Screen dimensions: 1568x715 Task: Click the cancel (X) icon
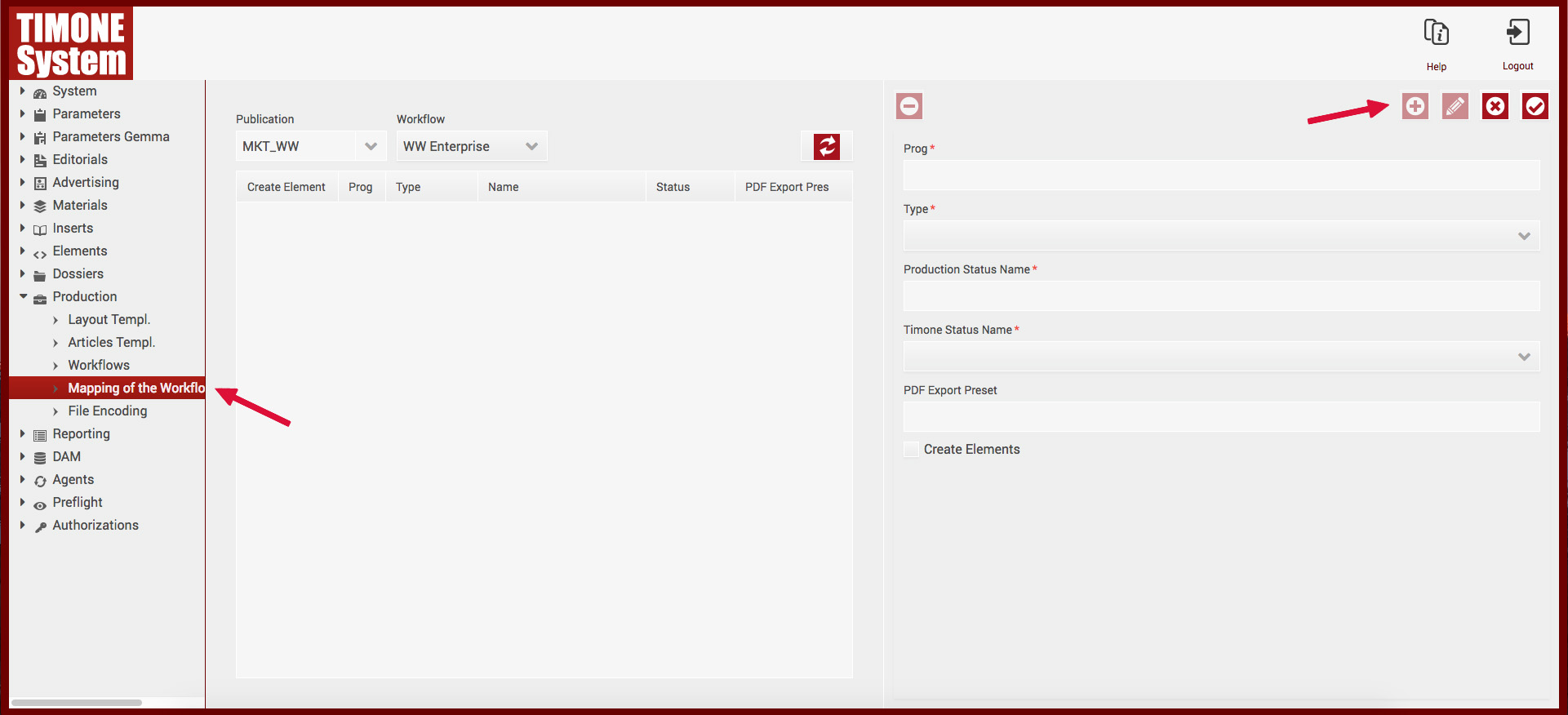click(x=1495, y=106)
